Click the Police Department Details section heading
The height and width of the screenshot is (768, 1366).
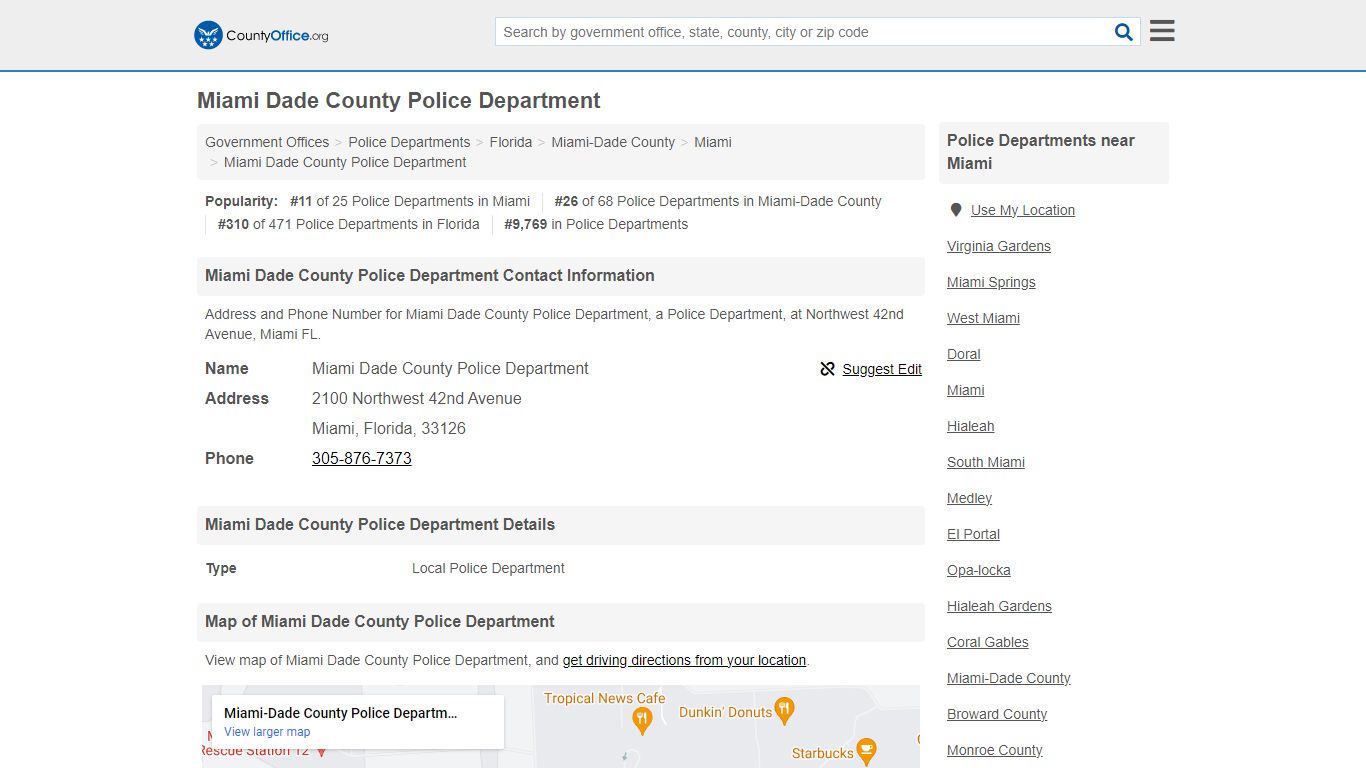tap(380, 524)
